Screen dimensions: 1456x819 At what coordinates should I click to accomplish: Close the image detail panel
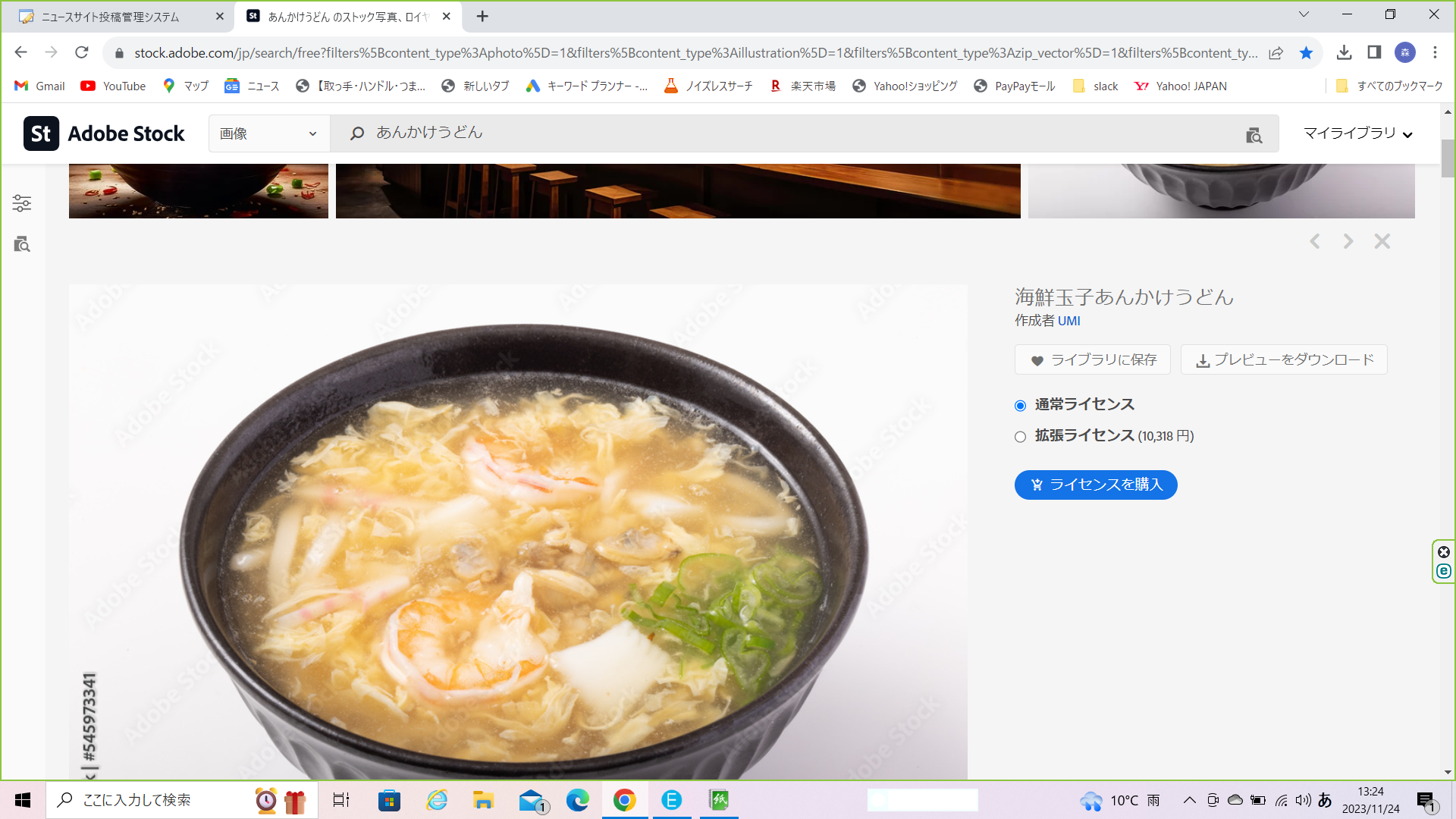tap(1382, 241)
